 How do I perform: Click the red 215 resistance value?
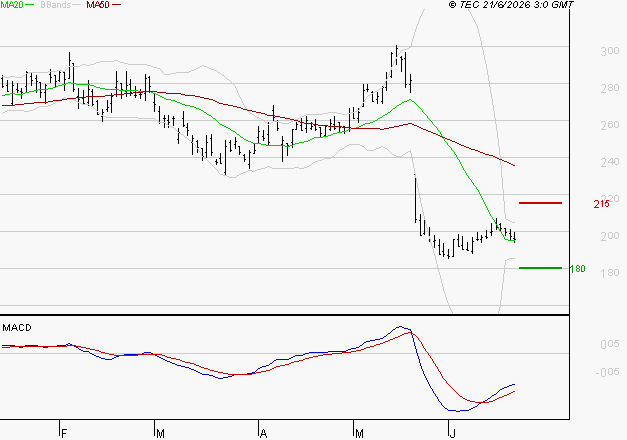click(601, 204)
